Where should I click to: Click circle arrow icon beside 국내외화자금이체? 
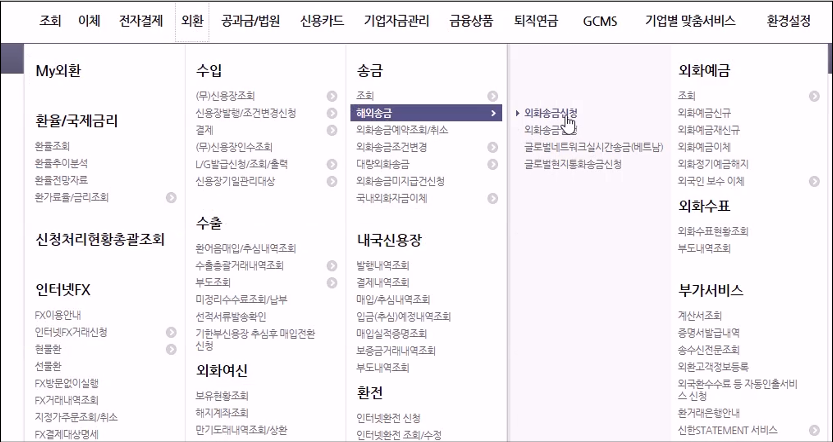click(493, 198)
